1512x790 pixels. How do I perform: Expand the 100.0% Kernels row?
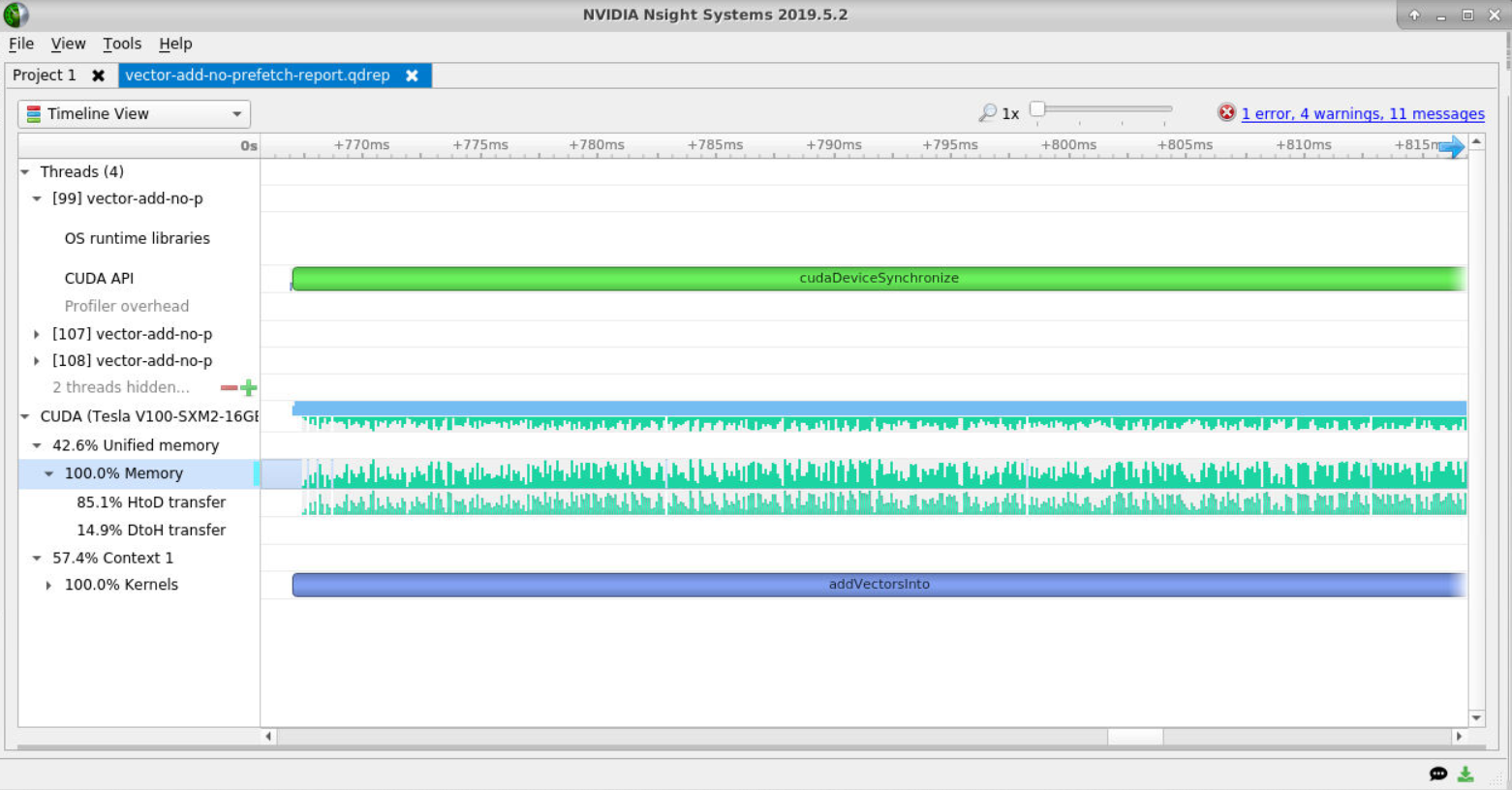[x=48, y=585]
